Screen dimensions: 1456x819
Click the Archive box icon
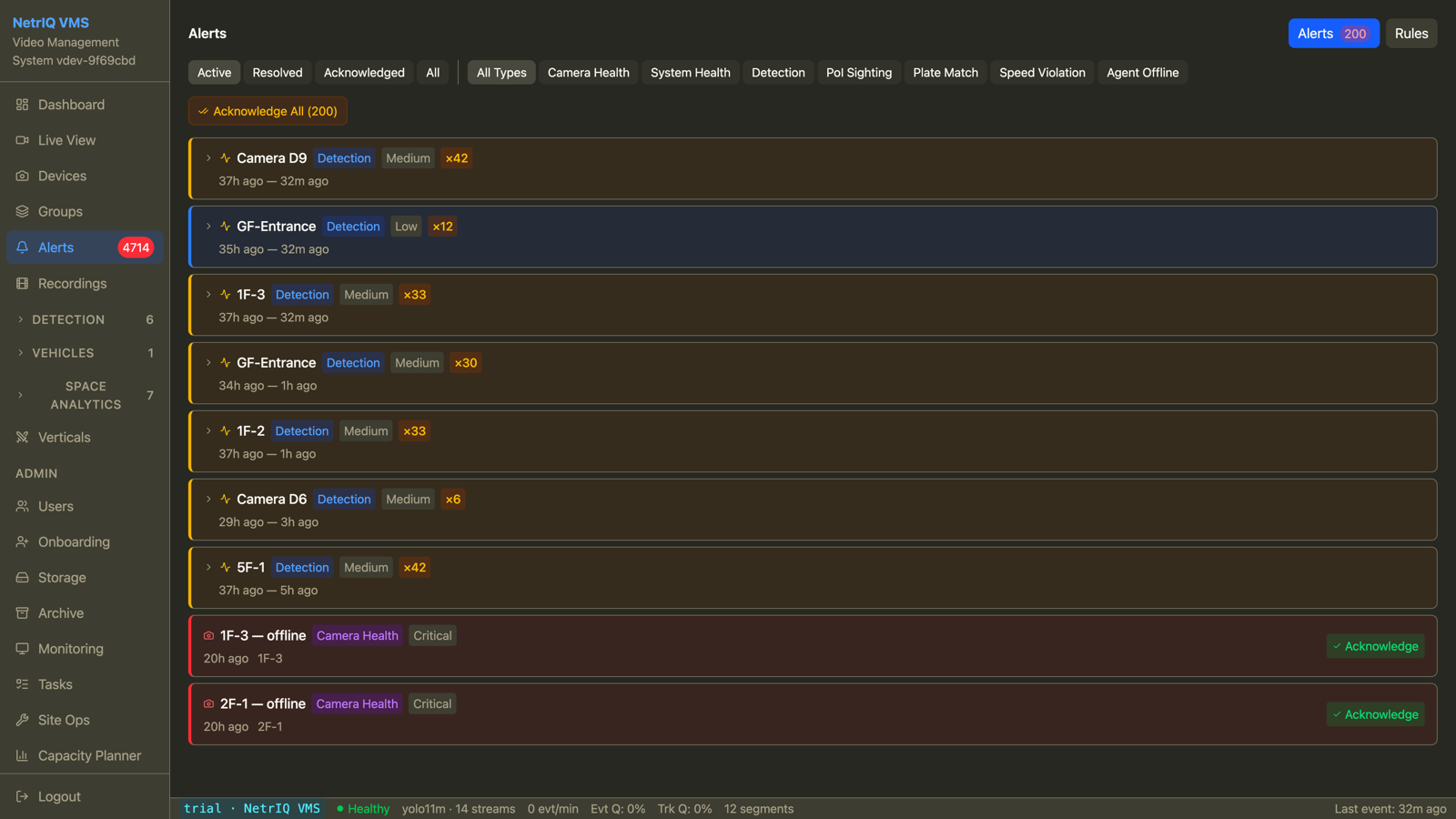[x=22, y=612]
